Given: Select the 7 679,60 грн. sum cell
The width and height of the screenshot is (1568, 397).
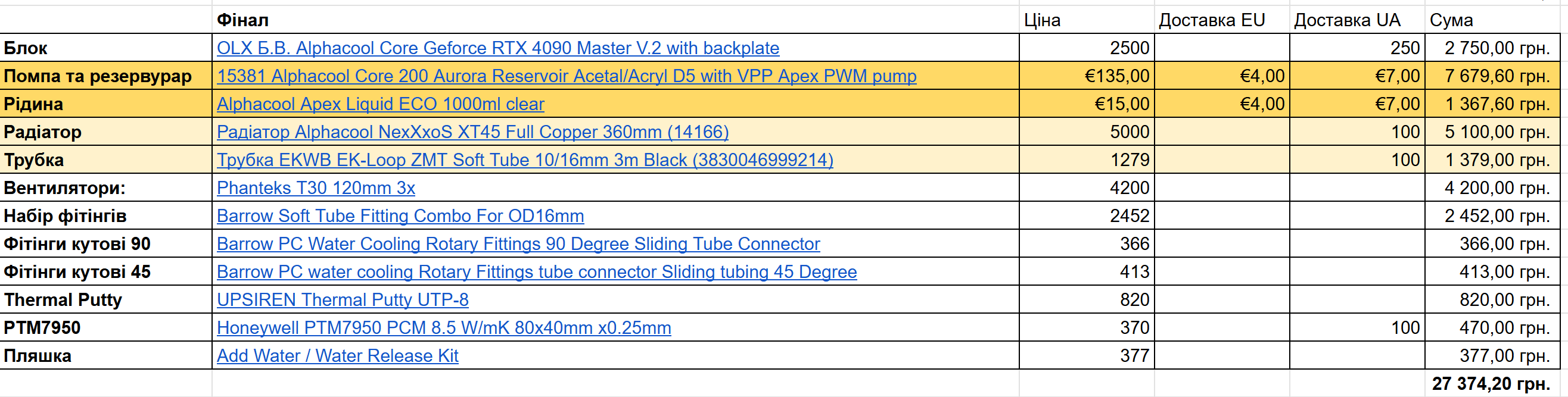Looking at the screenshot, I should point(1492,76).
